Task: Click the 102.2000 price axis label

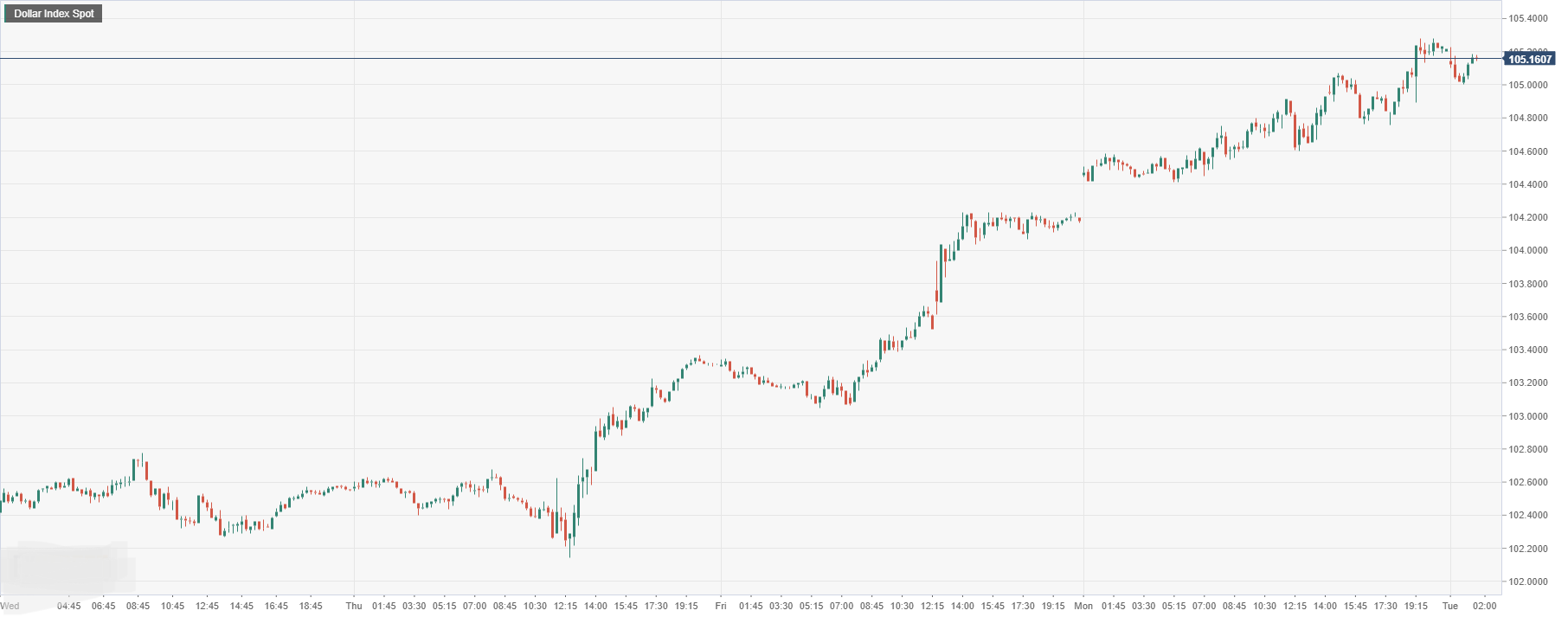Action: point(1528,550)
